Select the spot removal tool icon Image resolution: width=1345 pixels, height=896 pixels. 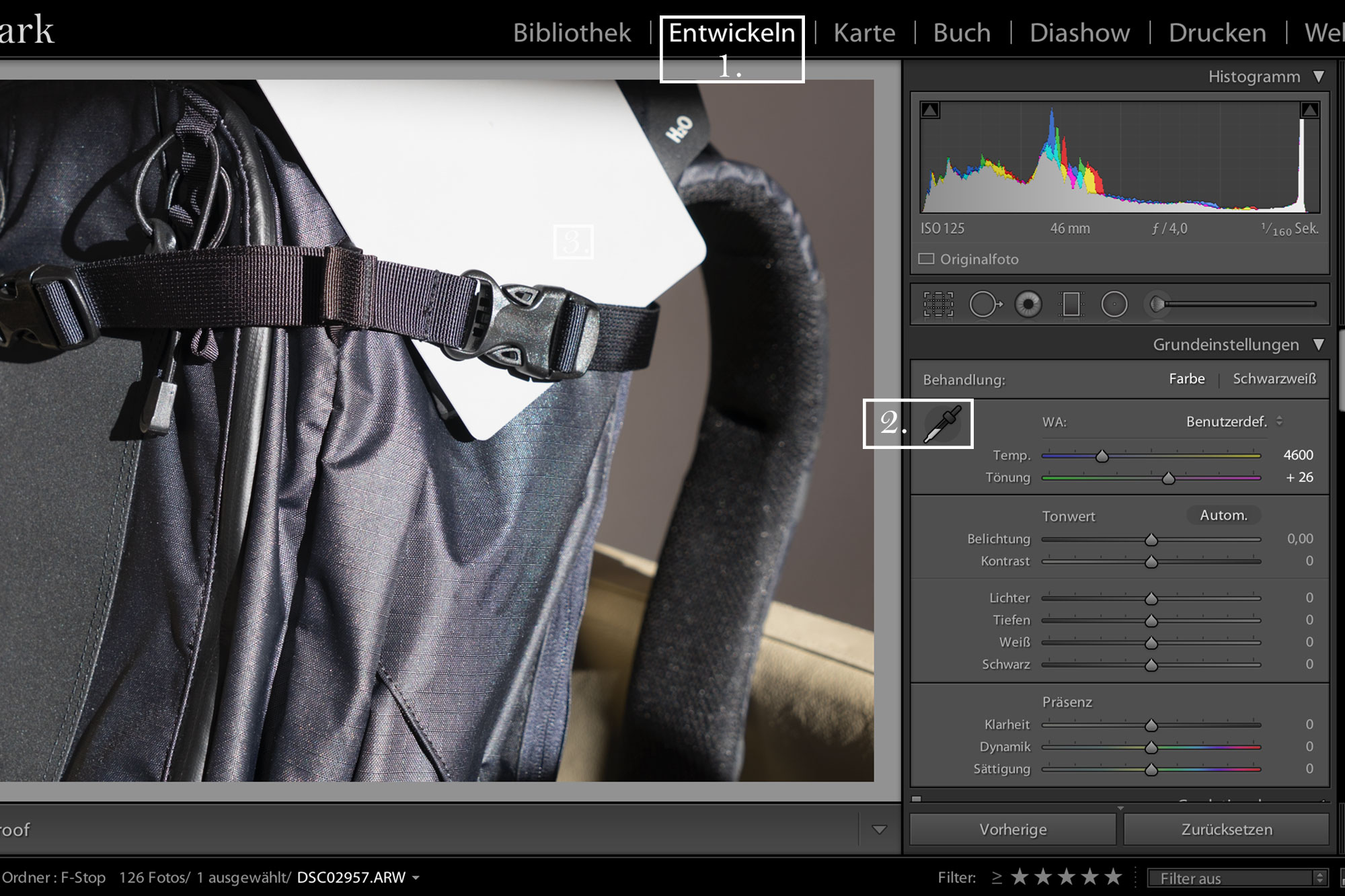pos(985,304)
